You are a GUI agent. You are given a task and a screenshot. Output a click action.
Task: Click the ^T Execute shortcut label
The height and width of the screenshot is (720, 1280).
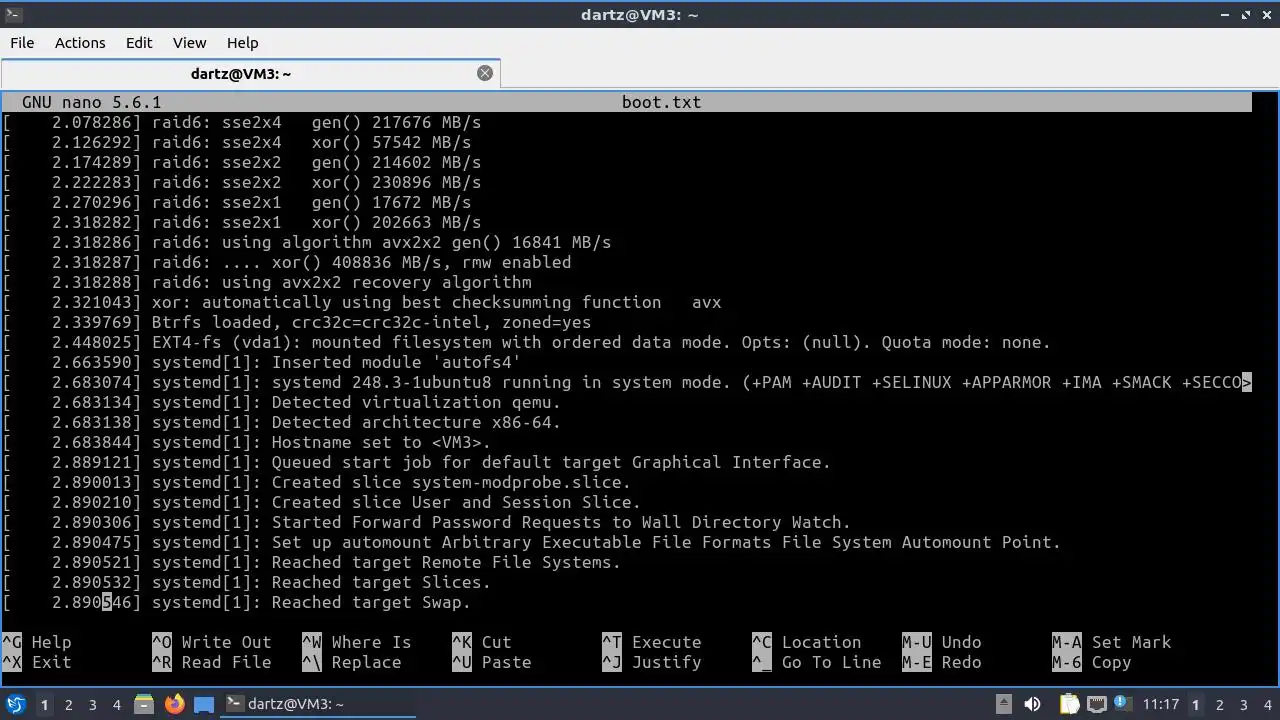652,642
